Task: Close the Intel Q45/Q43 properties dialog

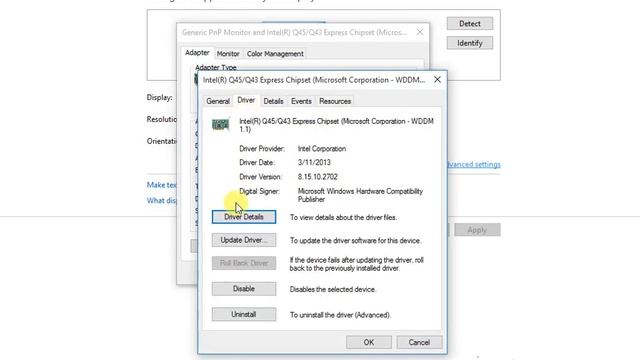Action: 437,80
